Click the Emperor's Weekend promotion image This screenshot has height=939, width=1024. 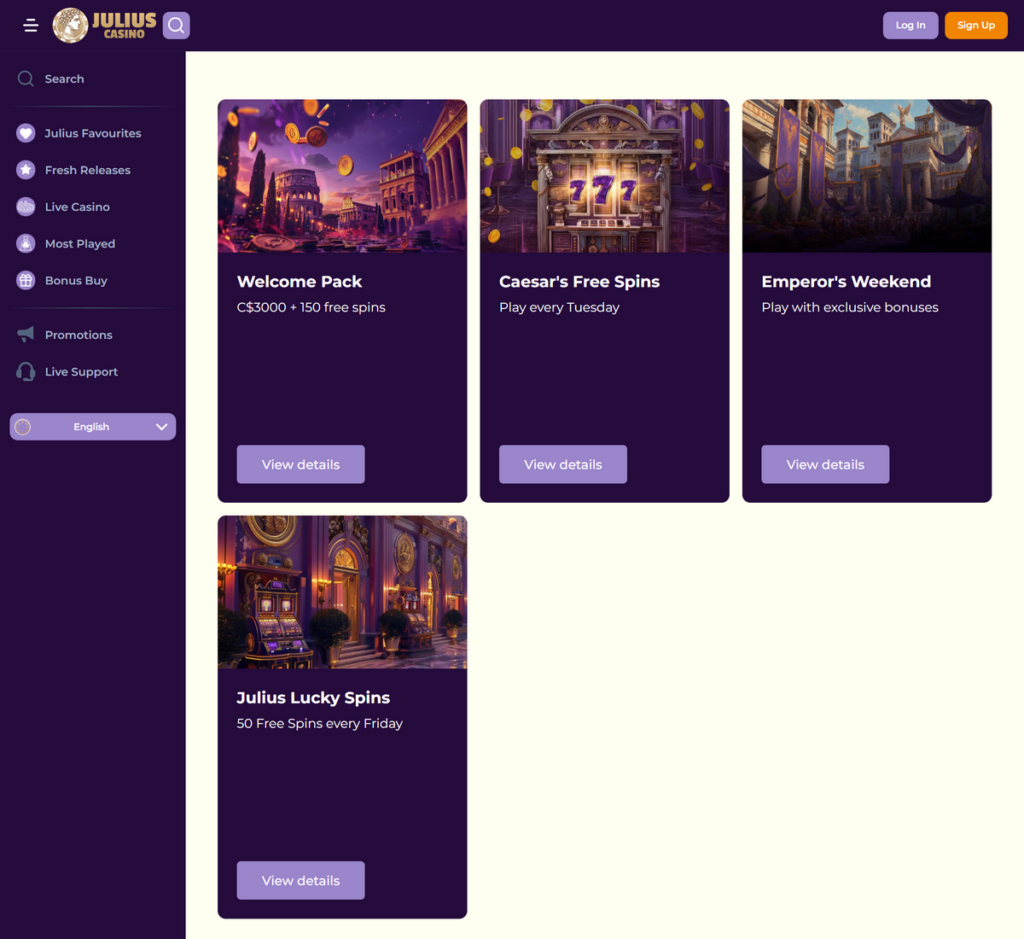tap(866, 176)
